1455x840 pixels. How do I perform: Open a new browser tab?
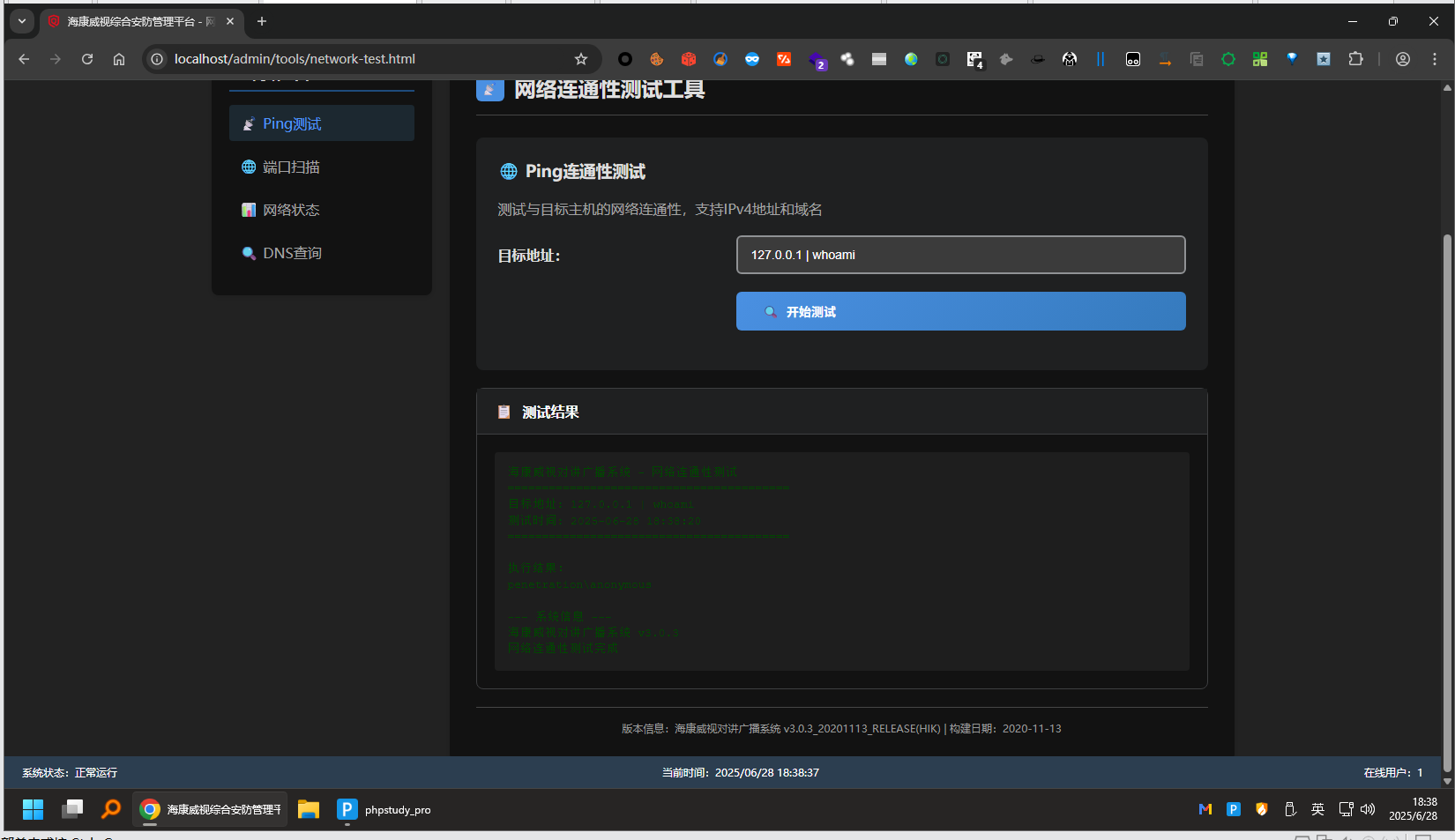coord(262,21)
